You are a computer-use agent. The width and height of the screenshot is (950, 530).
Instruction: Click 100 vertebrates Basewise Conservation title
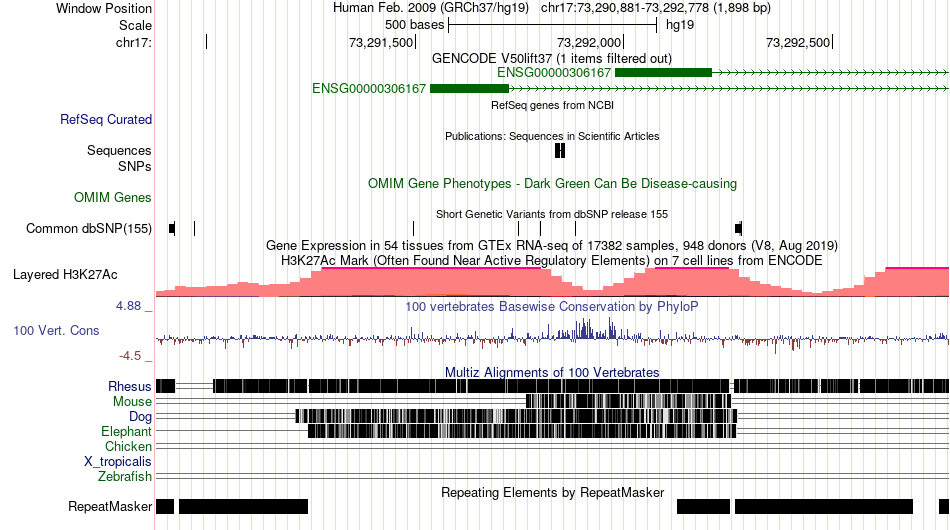click(552, 306)
